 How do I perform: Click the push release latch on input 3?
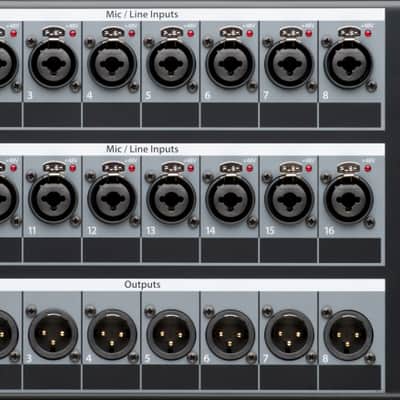[53, 33]
